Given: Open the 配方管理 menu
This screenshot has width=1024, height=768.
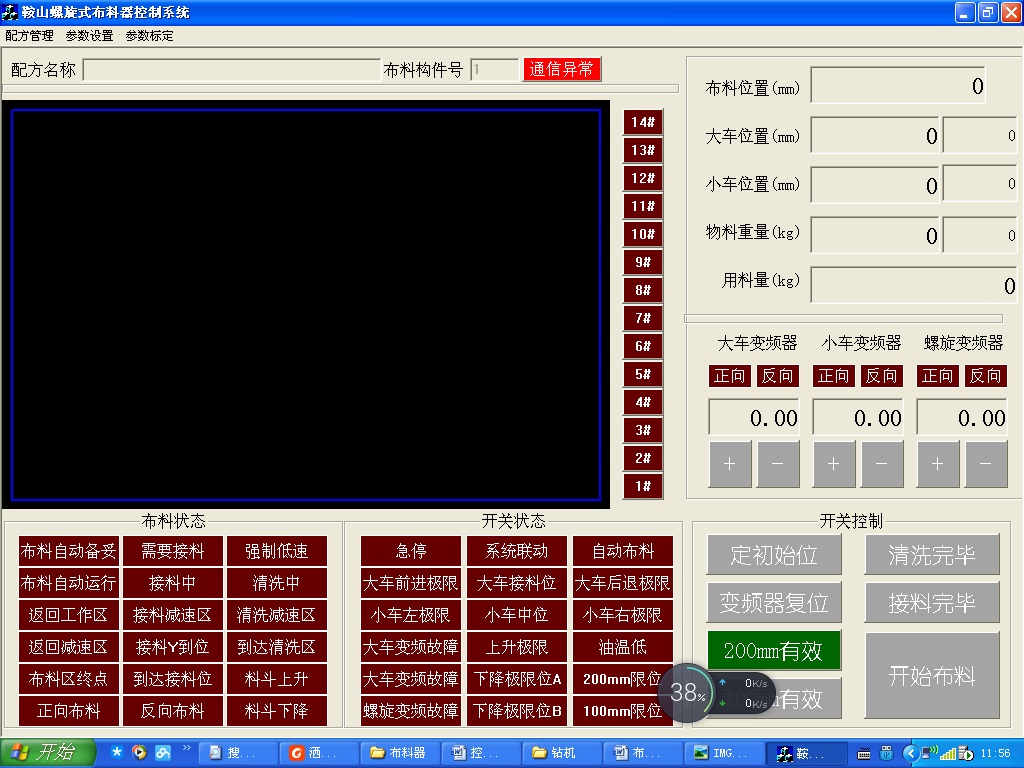Looking at the screenshot, I should pos(29,35).
